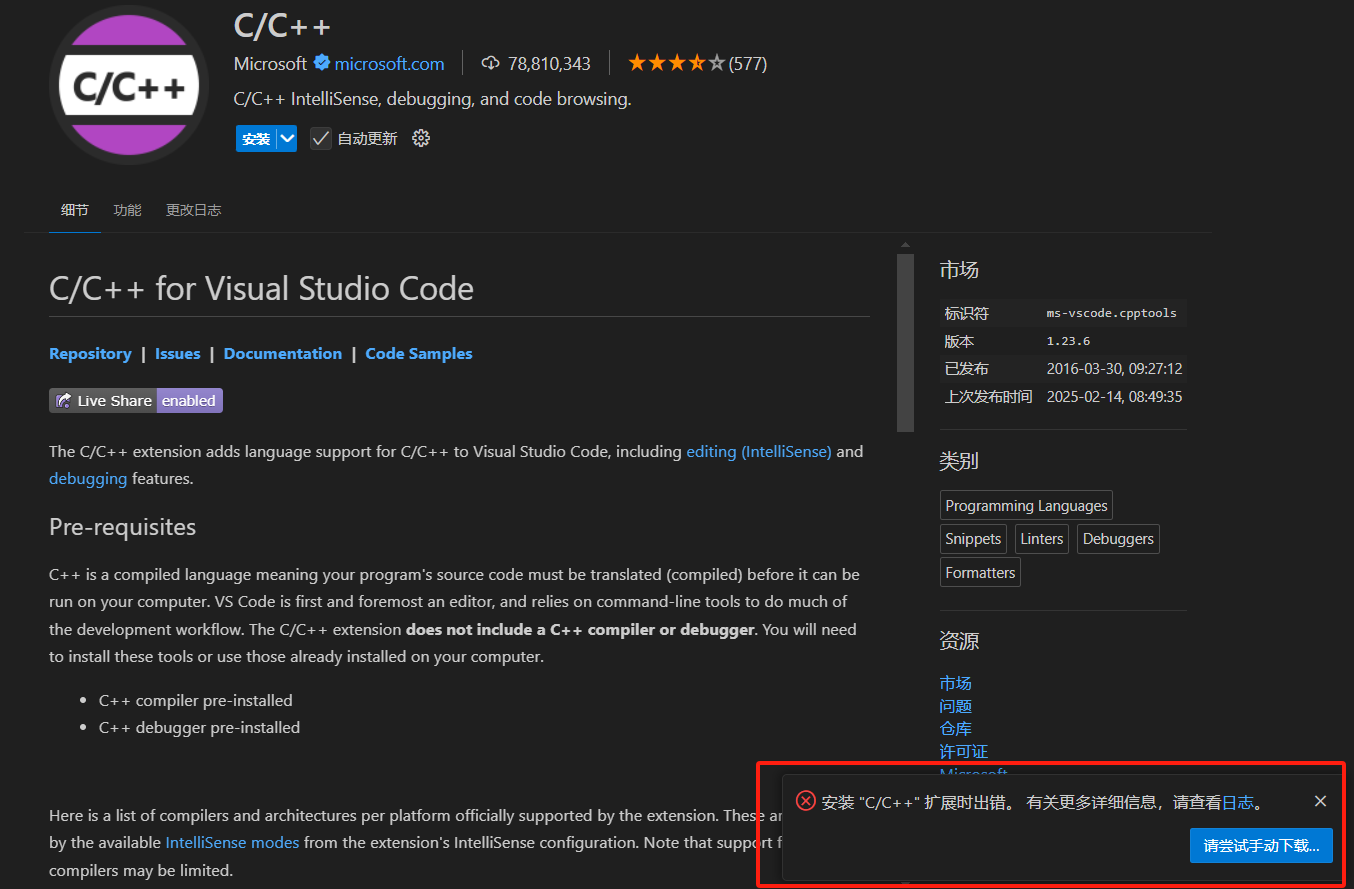The image size is (1354, 889).
Task: Switch to the 更改日志 tab
Action: point(193,210)
